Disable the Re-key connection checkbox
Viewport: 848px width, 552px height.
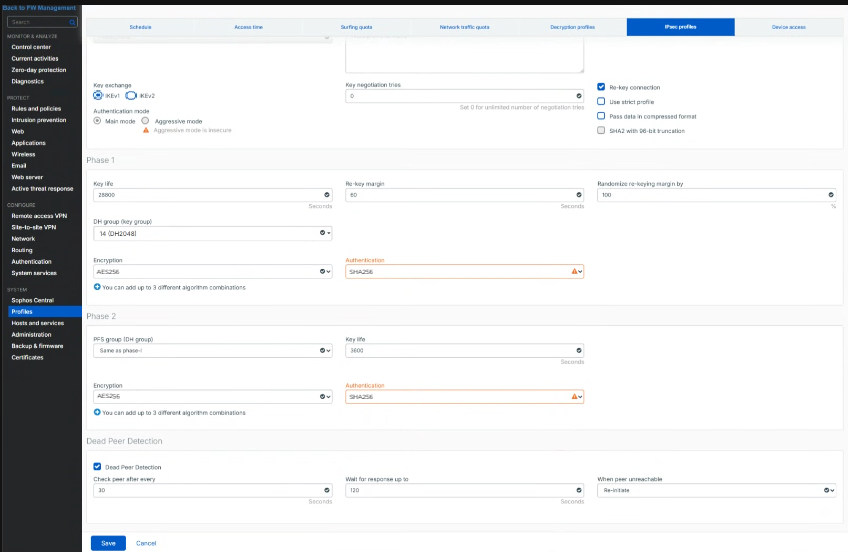coord(601,87)
